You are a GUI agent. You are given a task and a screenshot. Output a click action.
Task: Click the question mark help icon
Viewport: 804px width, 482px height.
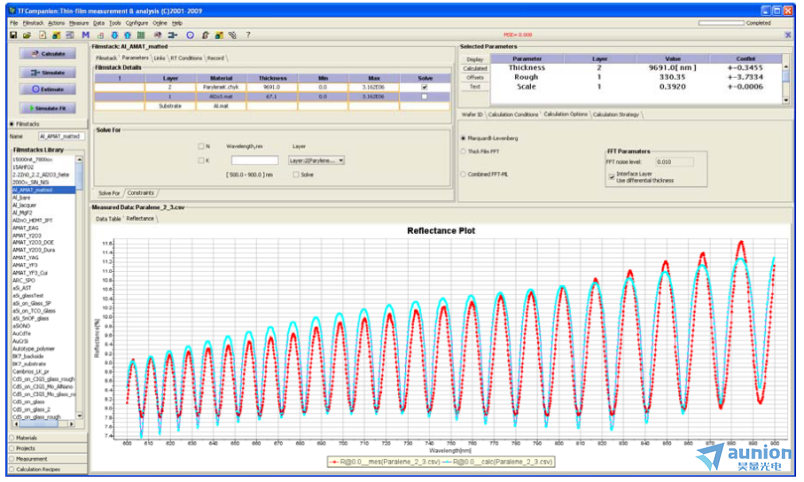[248, 35]
